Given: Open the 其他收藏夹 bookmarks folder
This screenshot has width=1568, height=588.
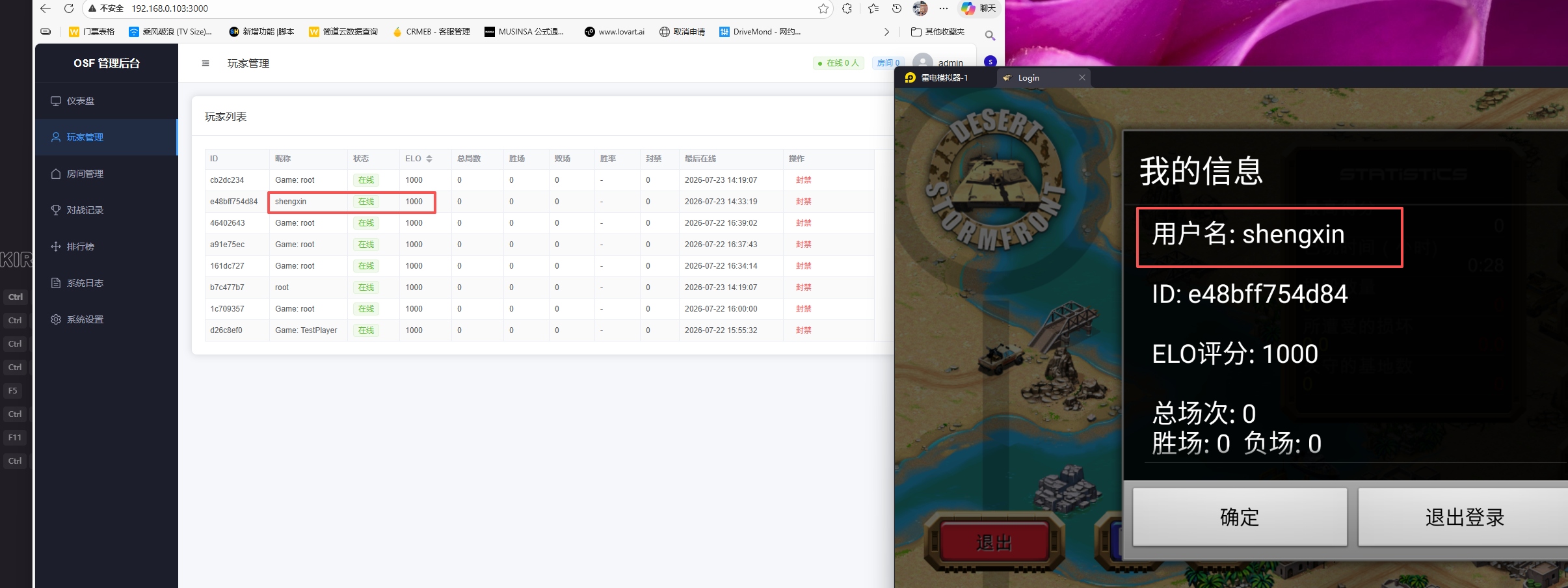Looking at the screenshot, I should pyautogui.click(x=938, y=32).
